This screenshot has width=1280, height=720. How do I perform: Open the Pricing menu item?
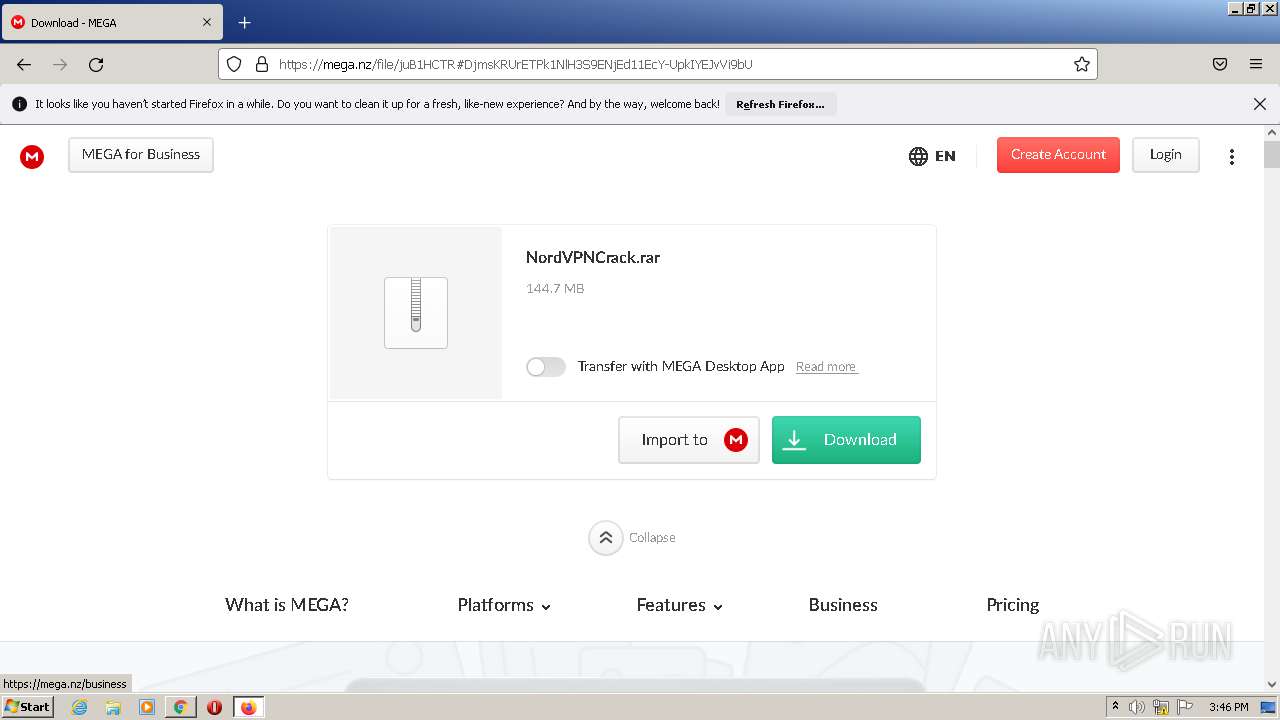tap(1013, 605)
